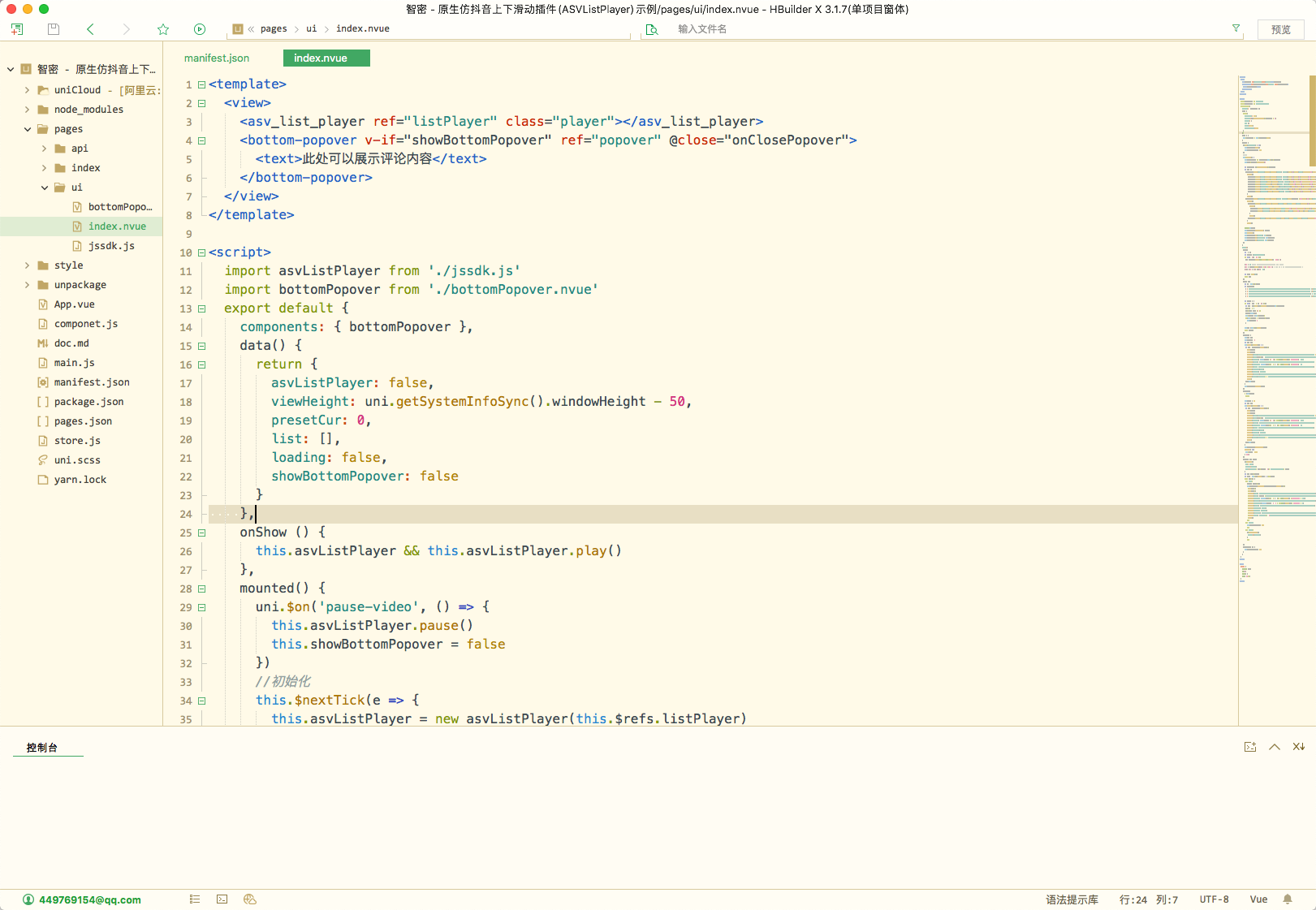
Task: Click the breadcrumb folder icon
Action: (x=238, y=29)
